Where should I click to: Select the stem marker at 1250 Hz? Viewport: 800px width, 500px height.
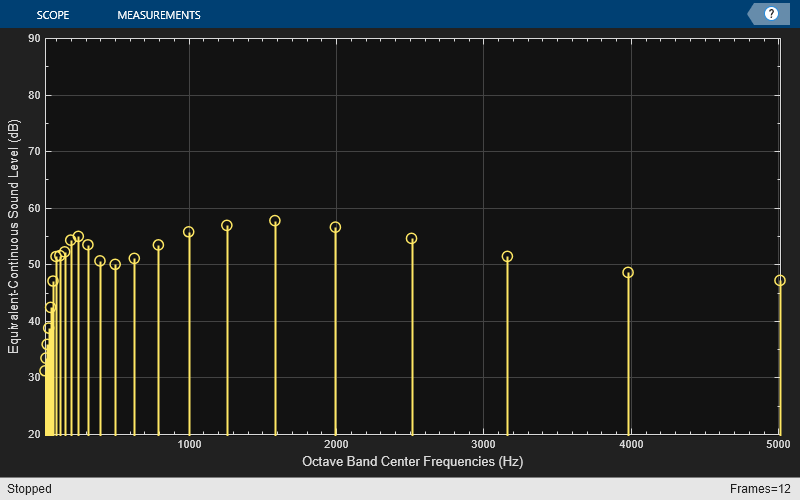coord(227,226)
